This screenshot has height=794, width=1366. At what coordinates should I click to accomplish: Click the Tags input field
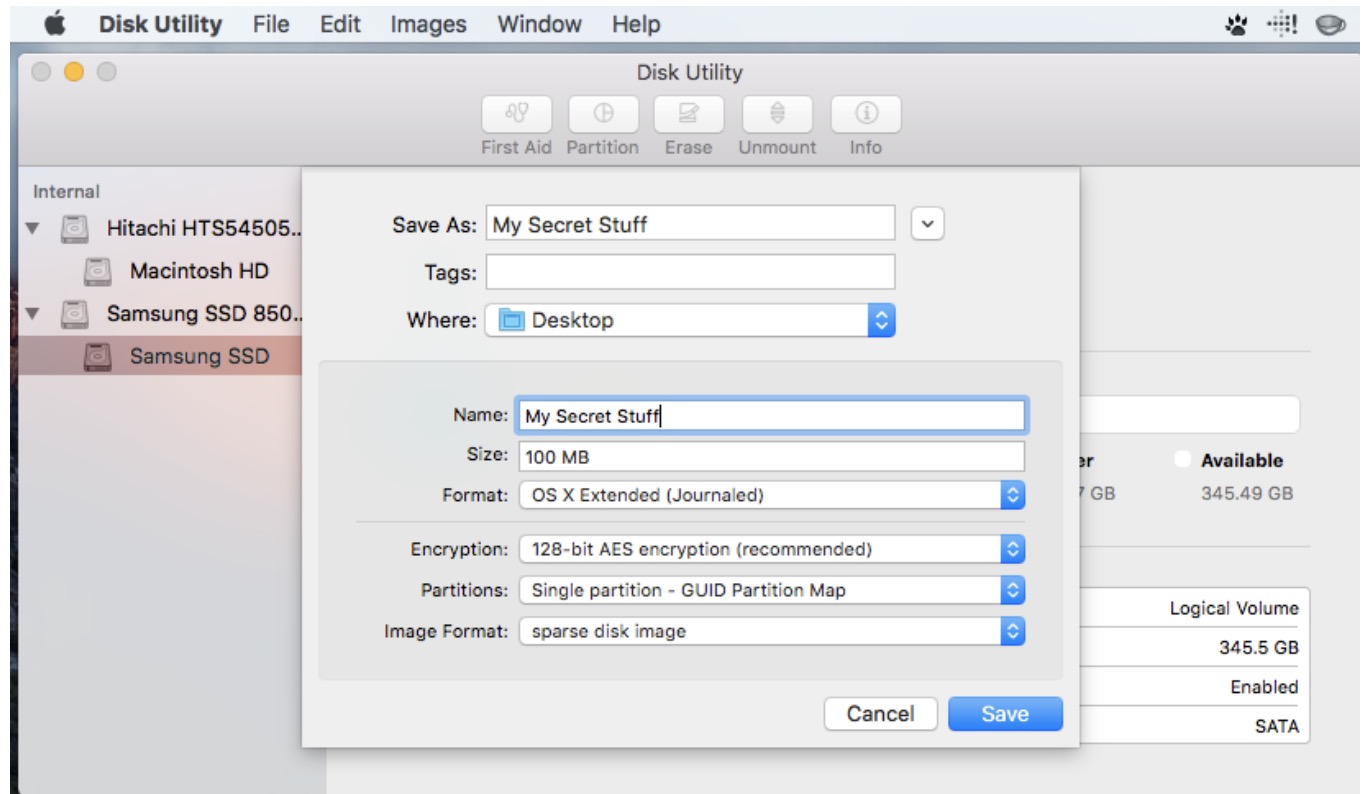pos(690,272)
